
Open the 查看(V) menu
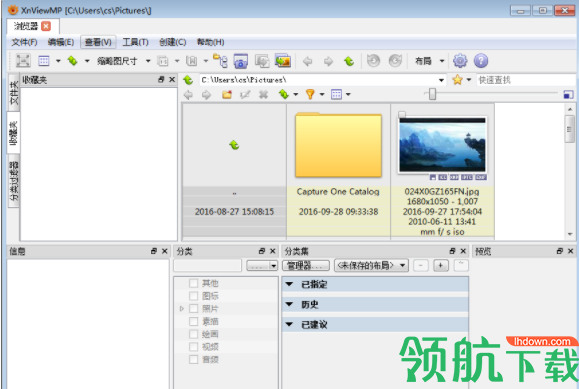[x=98, y=42]
